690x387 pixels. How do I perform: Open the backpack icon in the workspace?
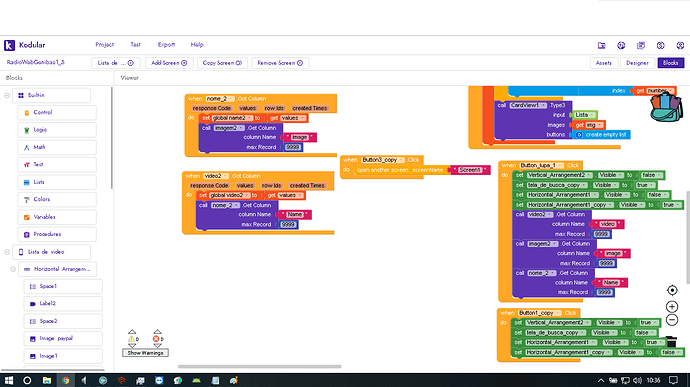point(666,106)
